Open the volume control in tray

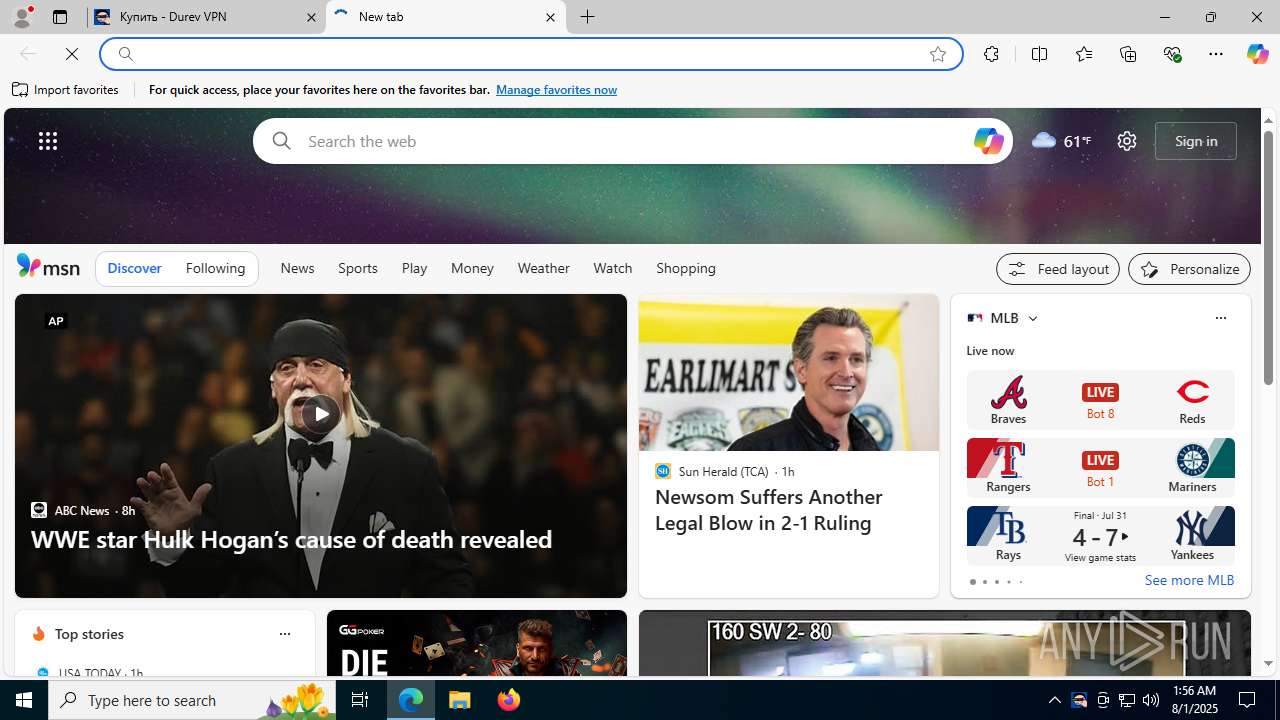pyautogui.click(x=1151, y=700)
